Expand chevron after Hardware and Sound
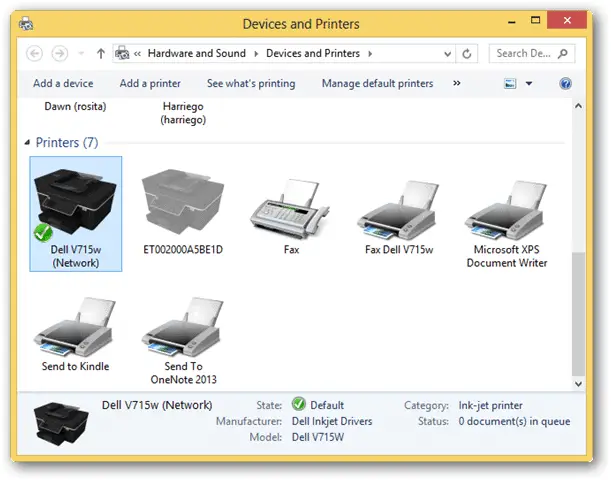Screen dimensions: 611x480 pyautogui.click(x=256, y=54)
